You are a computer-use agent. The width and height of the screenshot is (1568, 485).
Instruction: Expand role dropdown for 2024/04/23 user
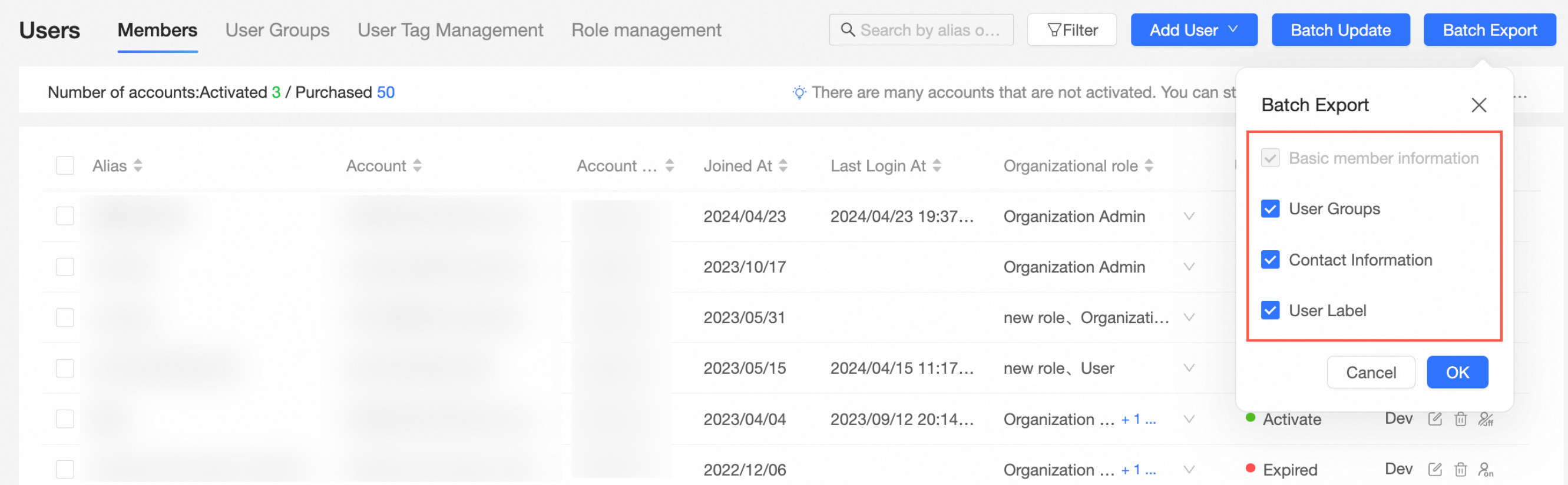(x=1189, y=216)
